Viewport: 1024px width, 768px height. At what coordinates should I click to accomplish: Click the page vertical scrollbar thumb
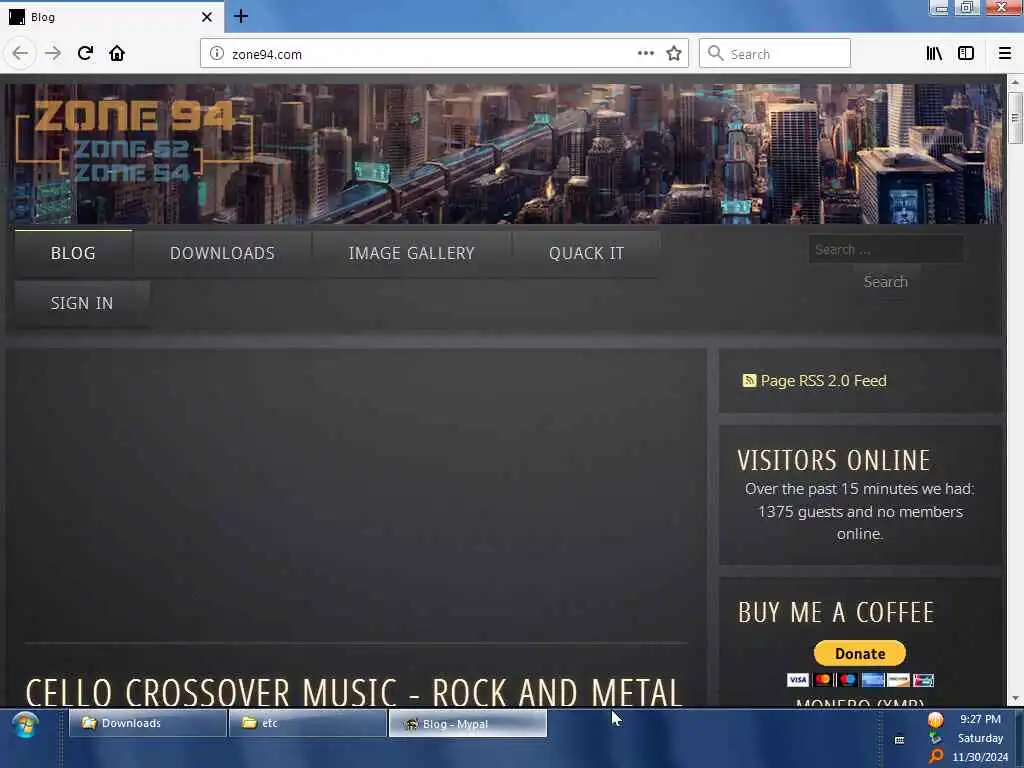(1014, 118)
